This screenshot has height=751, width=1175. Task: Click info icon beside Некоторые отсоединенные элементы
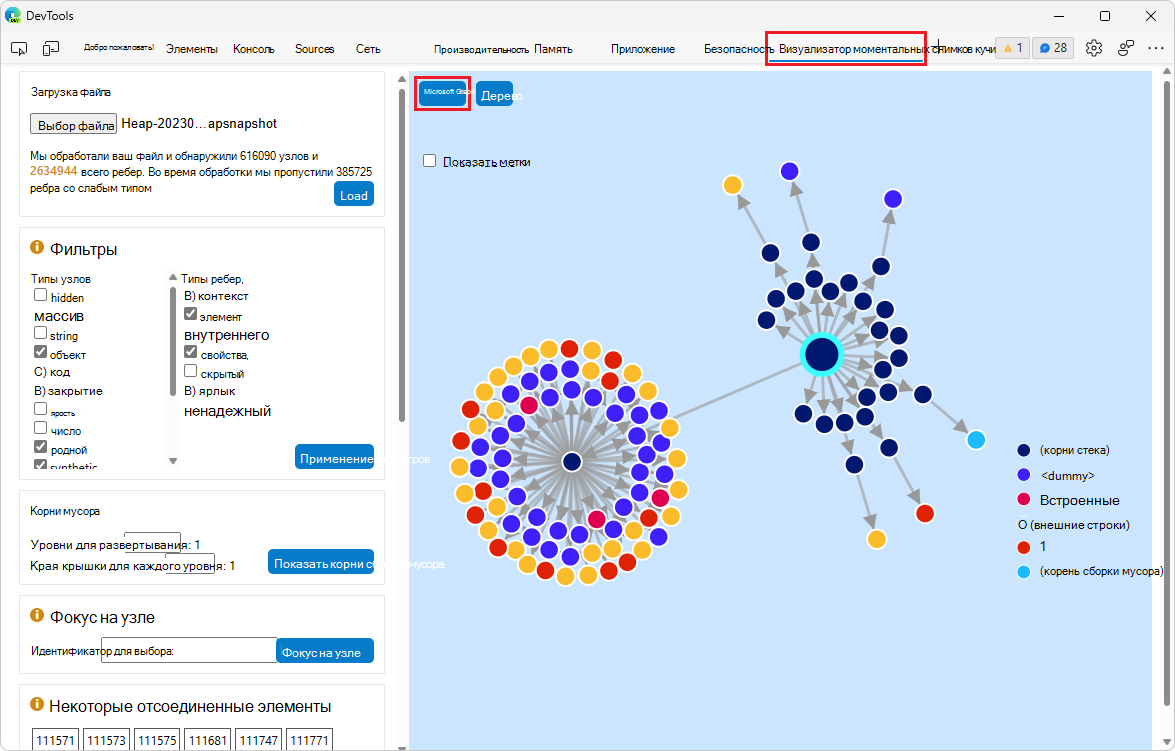[x=37, y=705]
